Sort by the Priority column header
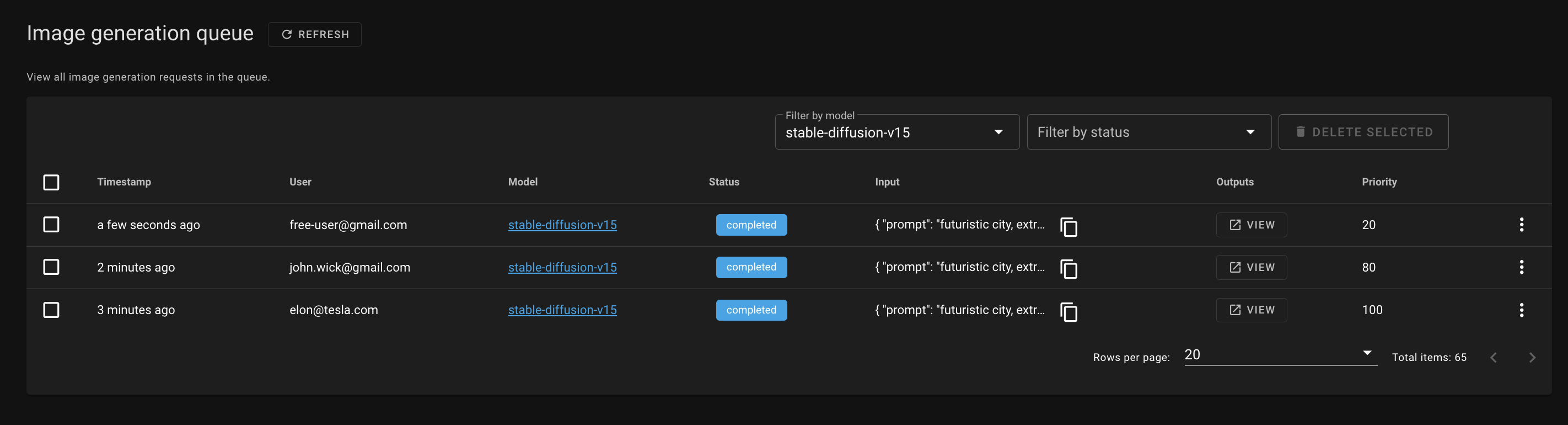 coord(1379,182)
